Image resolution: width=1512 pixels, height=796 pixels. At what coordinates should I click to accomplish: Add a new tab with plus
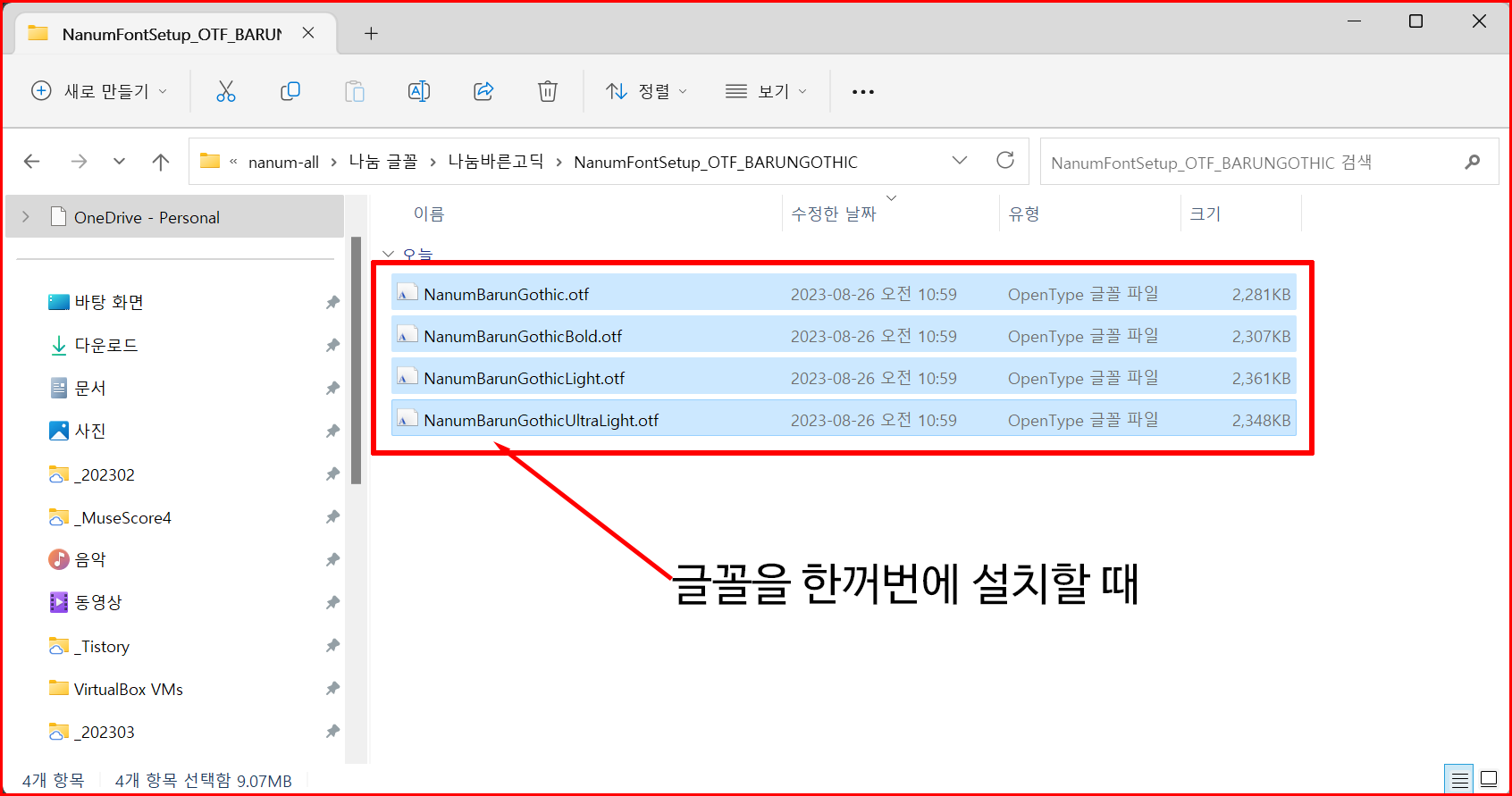(371, 34)
